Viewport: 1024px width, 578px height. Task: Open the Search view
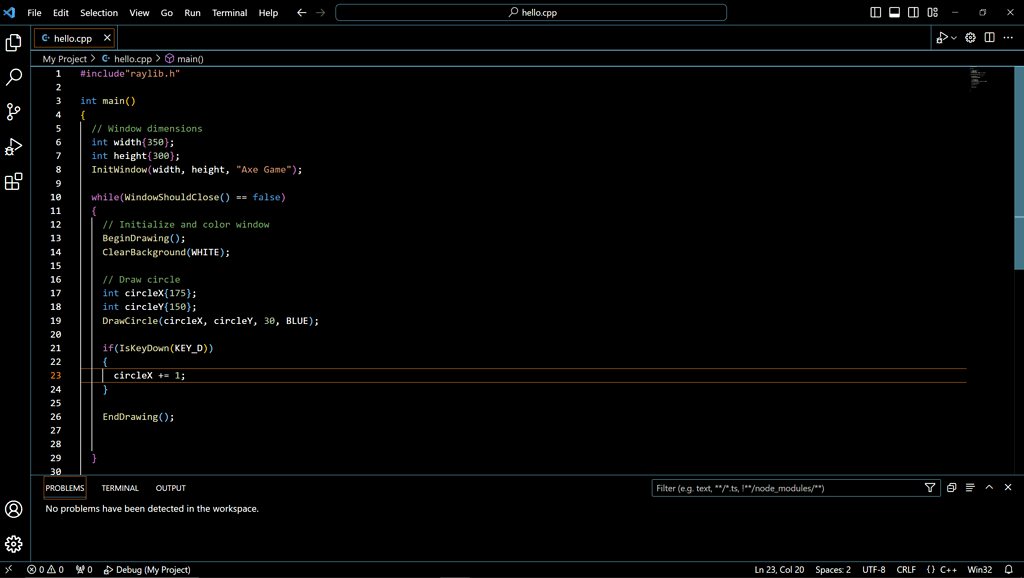click(13, 75)
